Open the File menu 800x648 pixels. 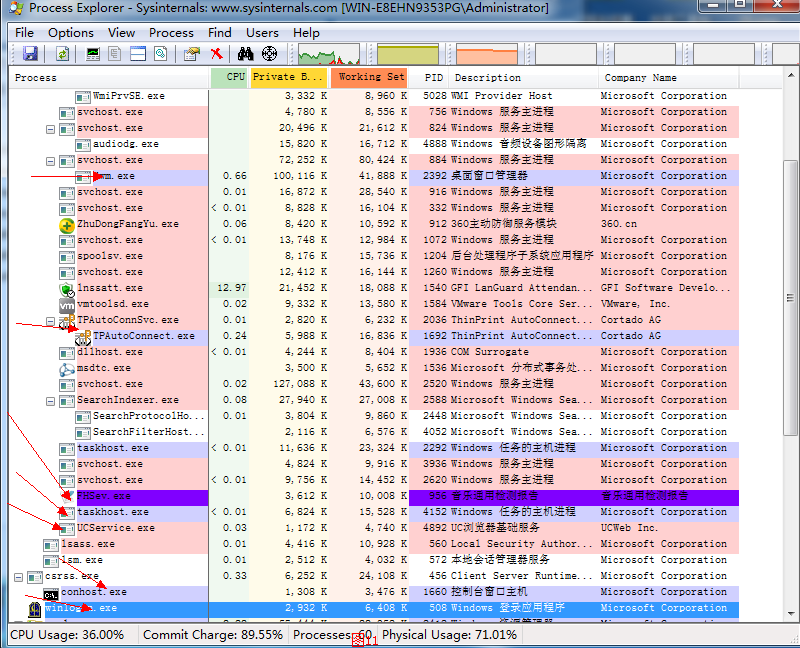[24, 33]
